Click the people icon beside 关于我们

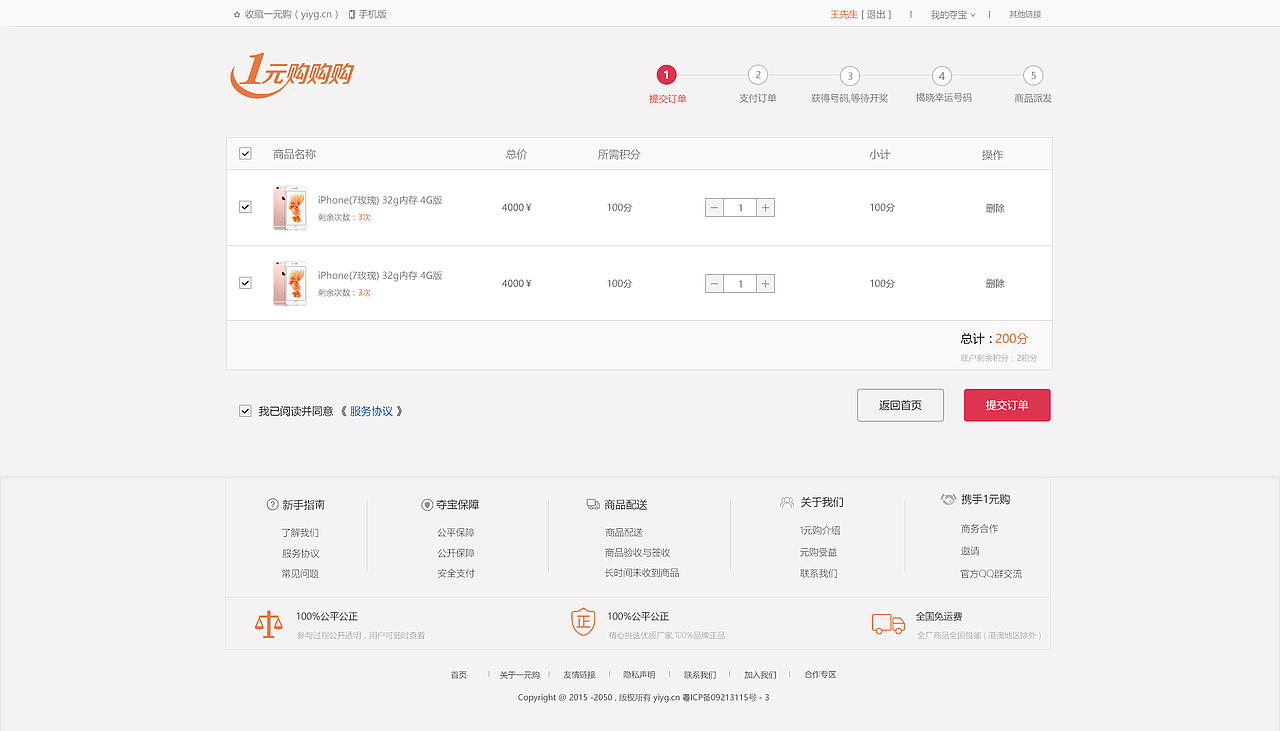(786, 501)
